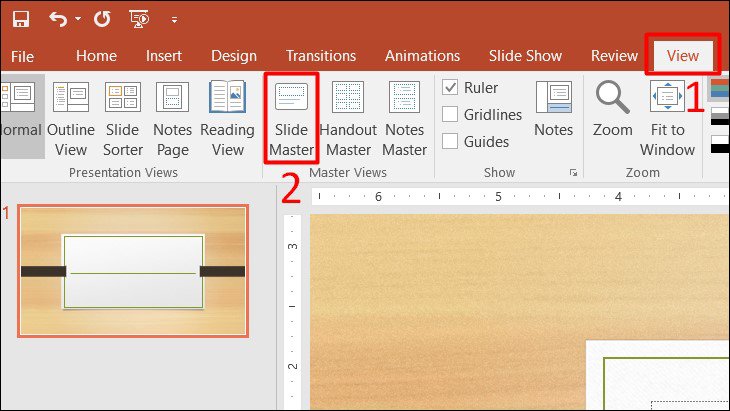
Task: Click the horizontal ruler
Action: [x=520, y=196]
